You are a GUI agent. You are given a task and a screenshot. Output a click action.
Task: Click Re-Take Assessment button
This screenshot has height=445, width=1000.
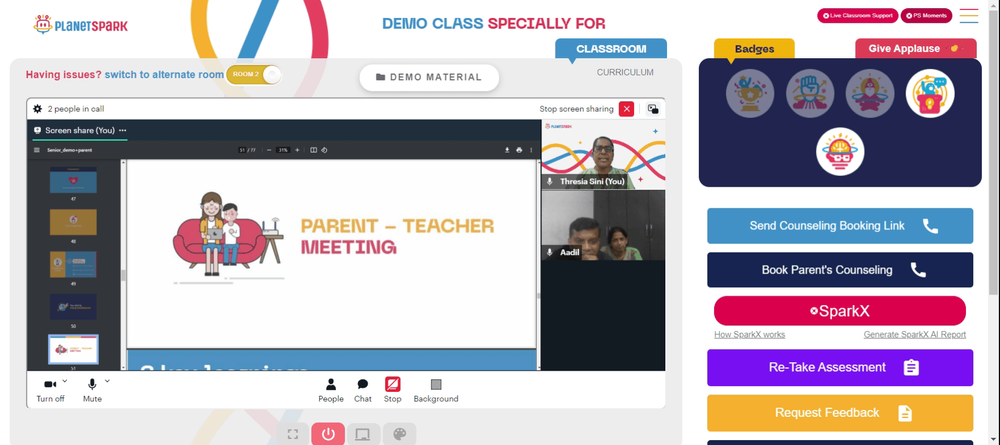[x=840, y=367]
